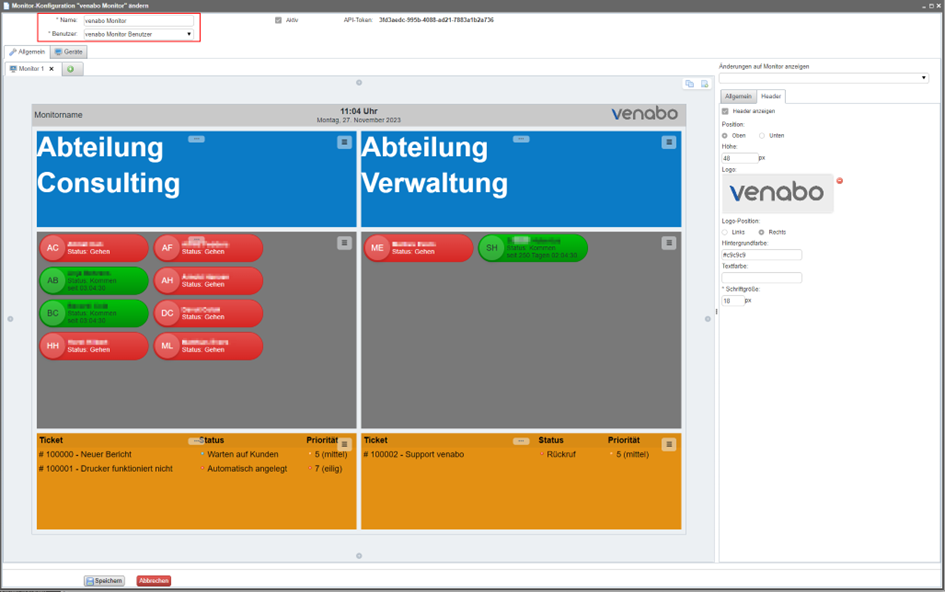The width and height of the screenshot is (945, 592).
Task: Click the Abbrechen button
Action: [153, 581]
